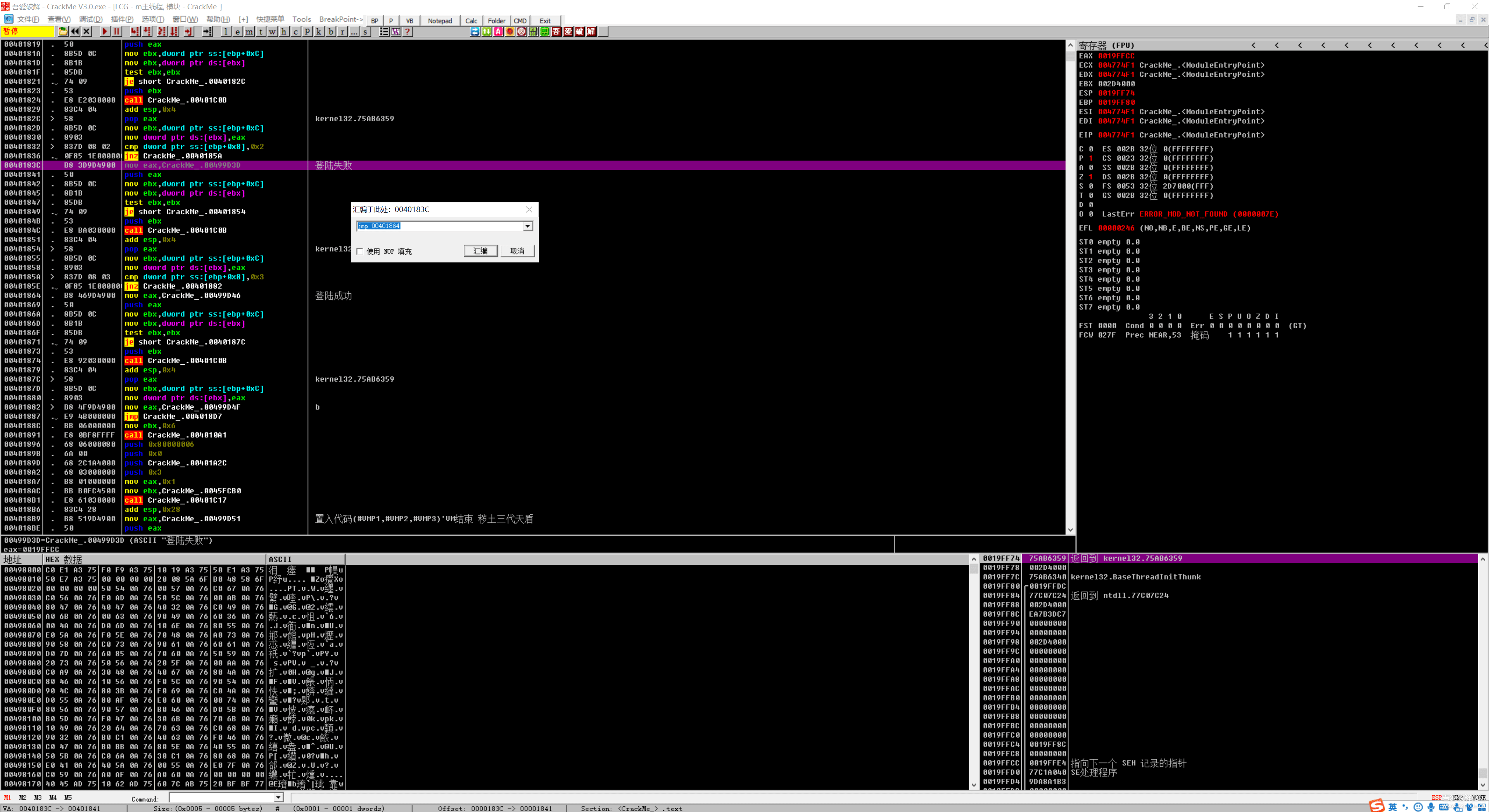Open the Memory map 'm' window button
Image resolution: width=1489 pixels, height=812 pixels.
tap(249, 32)
